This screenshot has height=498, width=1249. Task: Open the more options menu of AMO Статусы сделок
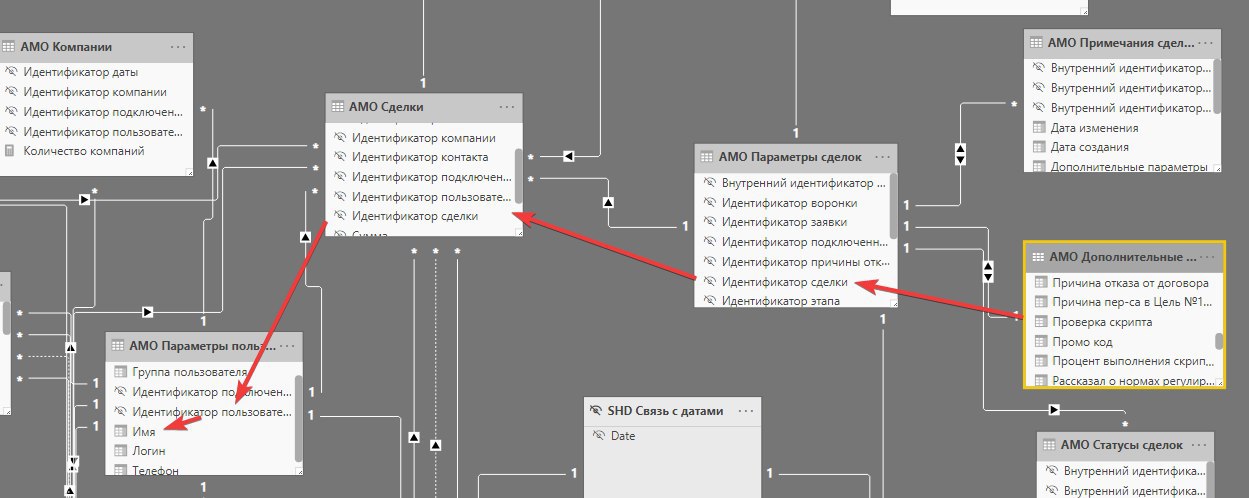1197,445
